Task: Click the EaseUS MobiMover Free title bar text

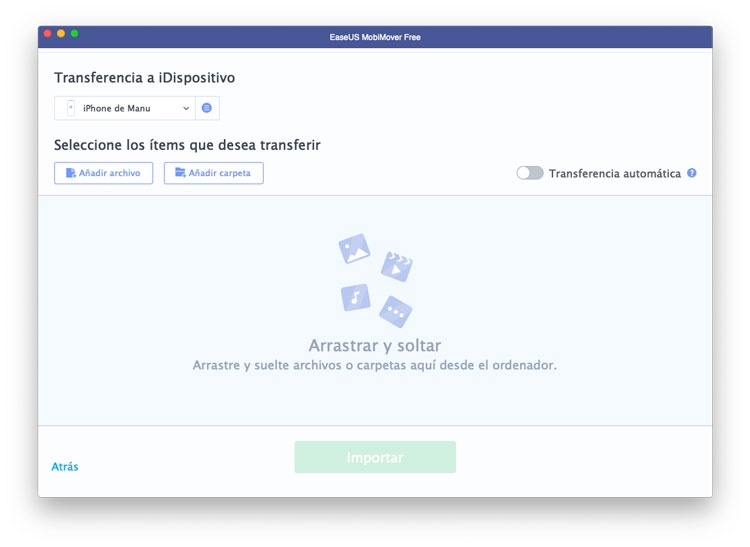Action: (x=375, y=37)
